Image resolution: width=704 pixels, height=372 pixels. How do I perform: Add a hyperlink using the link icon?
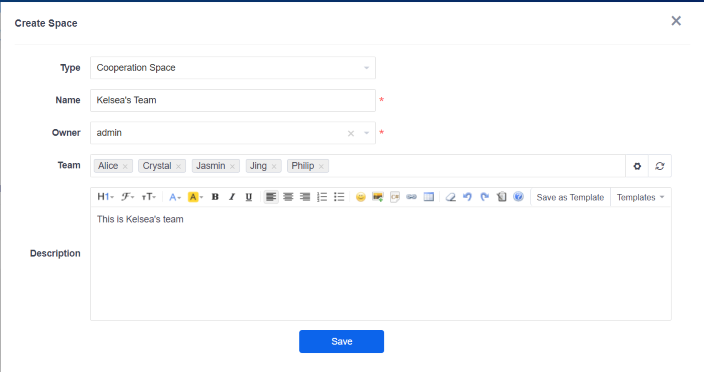(411, 197)
